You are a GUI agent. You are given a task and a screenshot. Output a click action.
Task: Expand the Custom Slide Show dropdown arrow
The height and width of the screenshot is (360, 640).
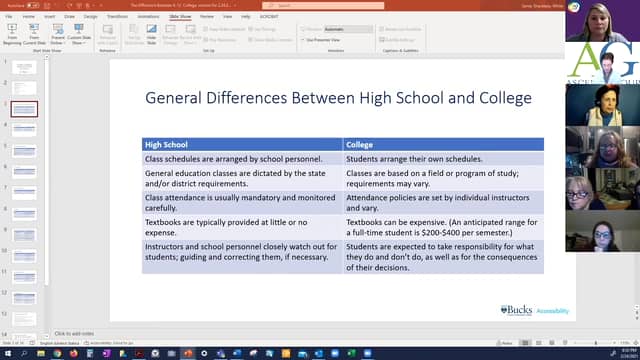84,43
